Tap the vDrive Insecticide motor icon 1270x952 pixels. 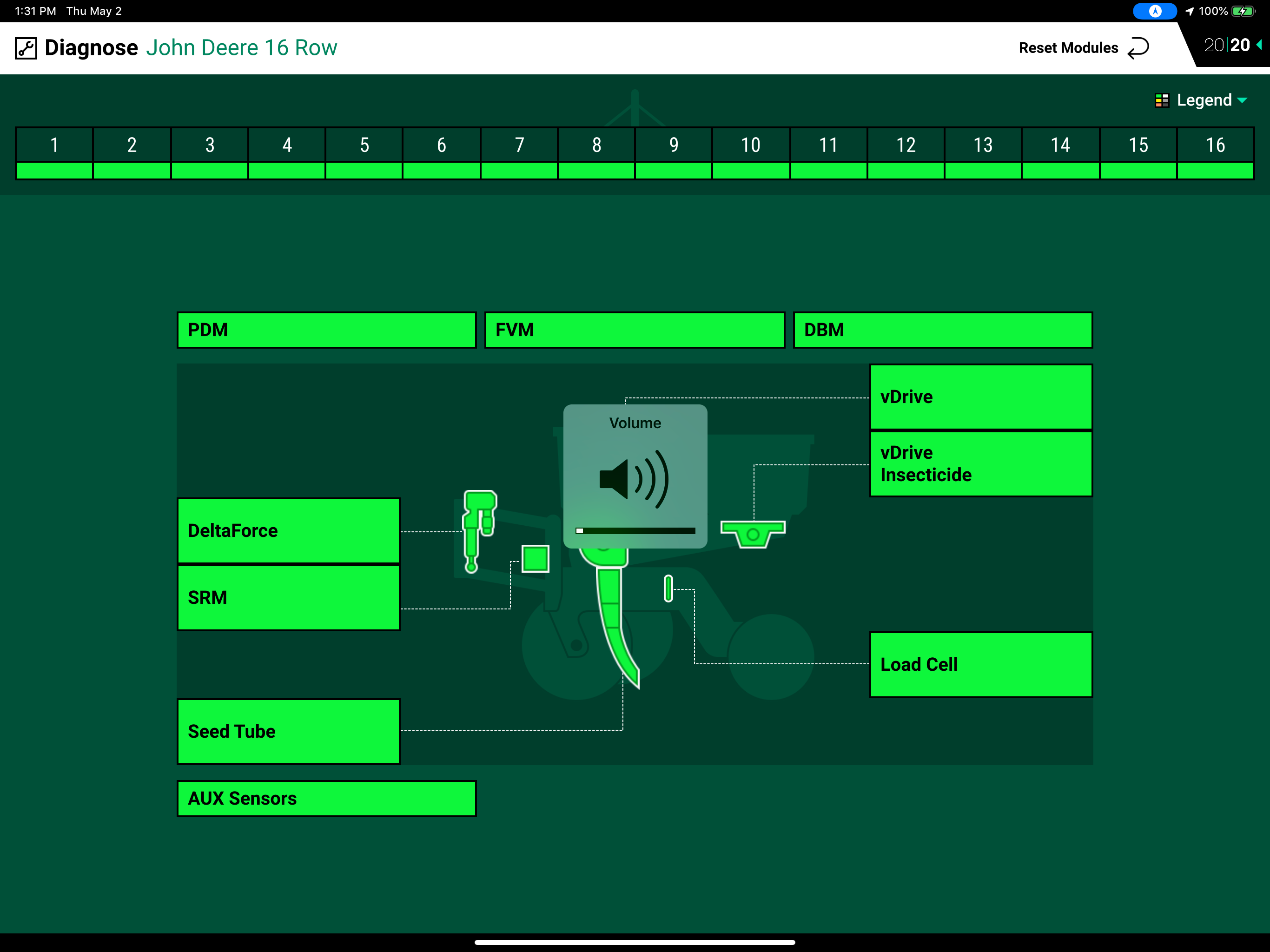click(753, 534)
